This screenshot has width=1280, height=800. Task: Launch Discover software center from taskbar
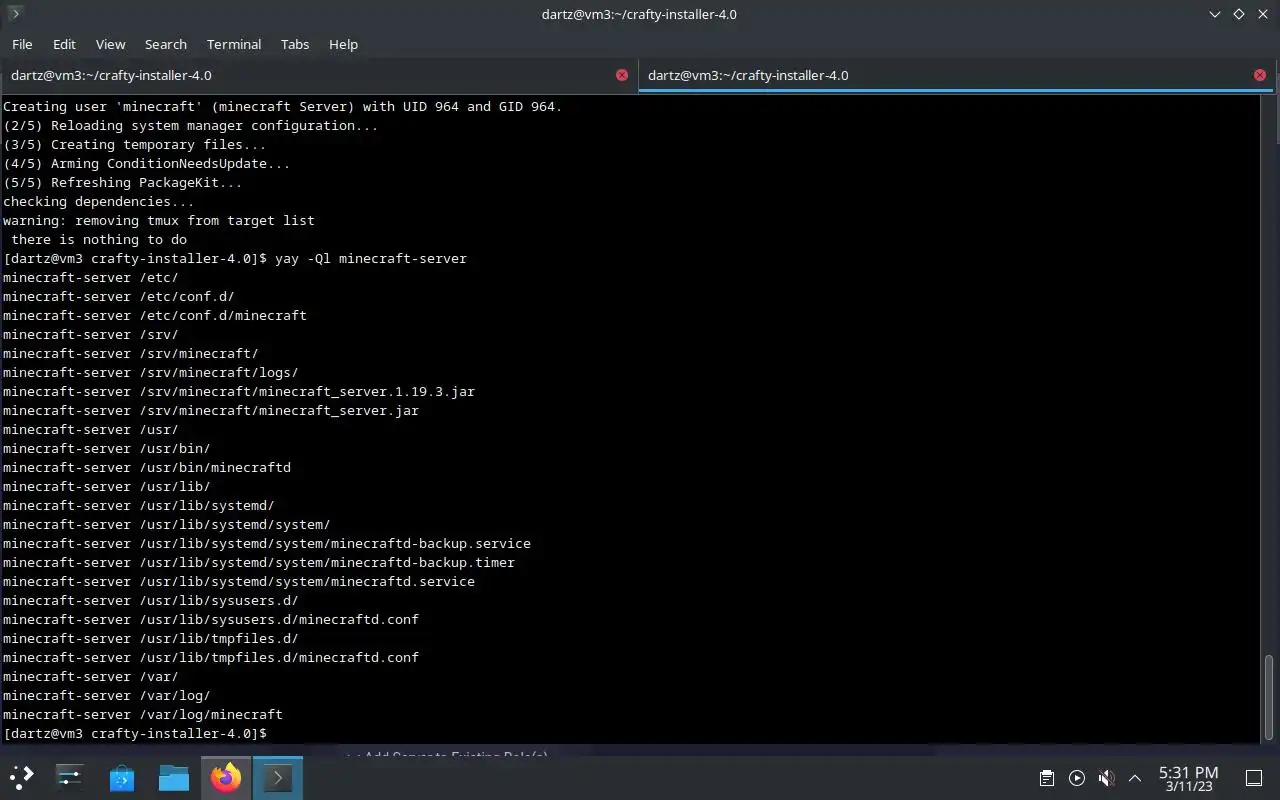(x=122, y=777)
